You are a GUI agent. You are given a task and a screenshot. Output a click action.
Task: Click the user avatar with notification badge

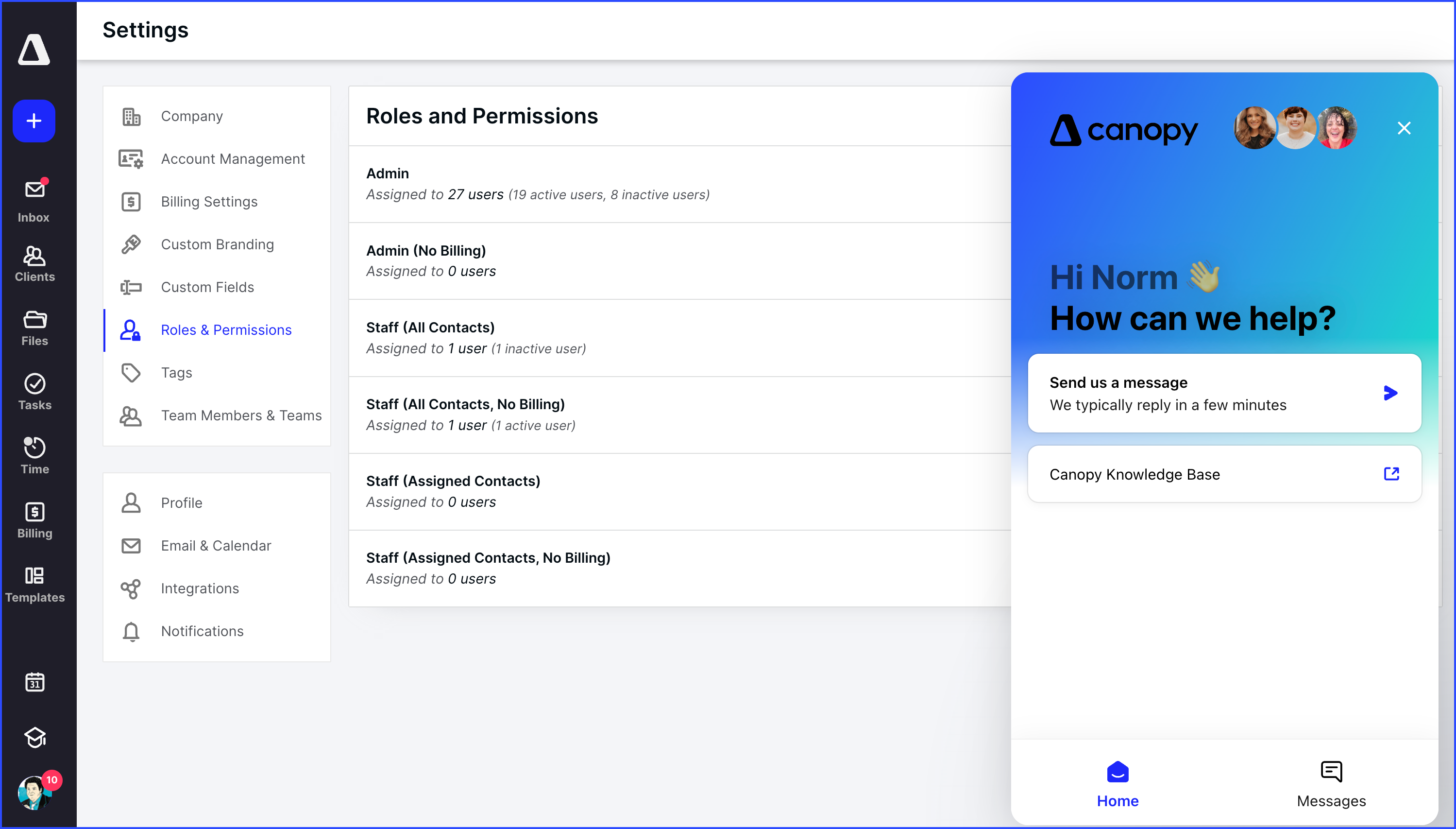[x=34, y=793]
